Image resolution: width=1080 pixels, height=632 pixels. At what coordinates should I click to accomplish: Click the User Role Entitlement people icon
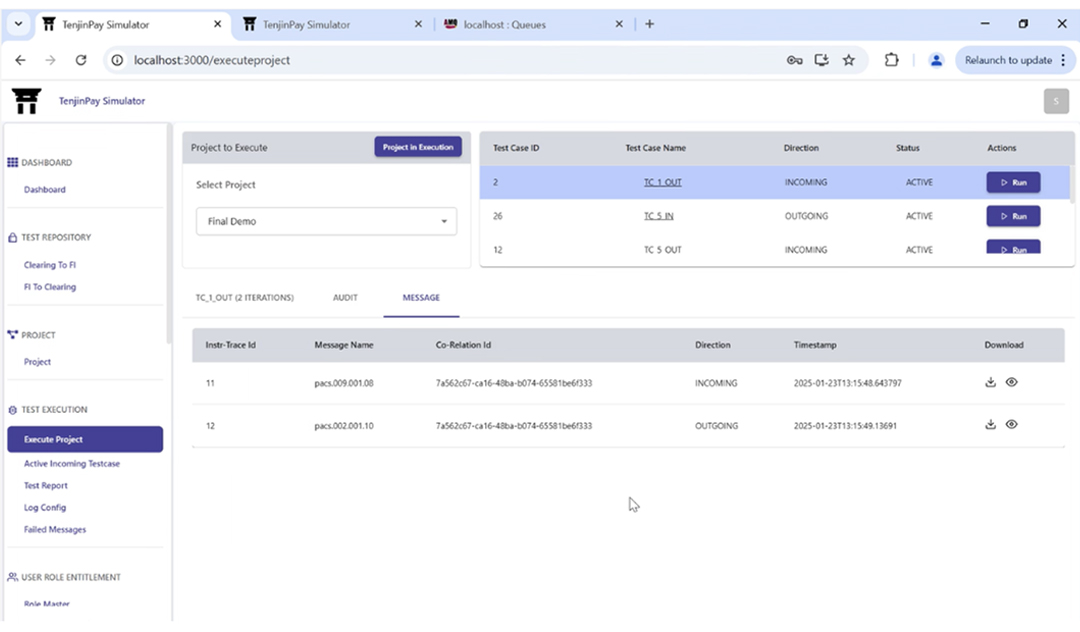[12, 577]
